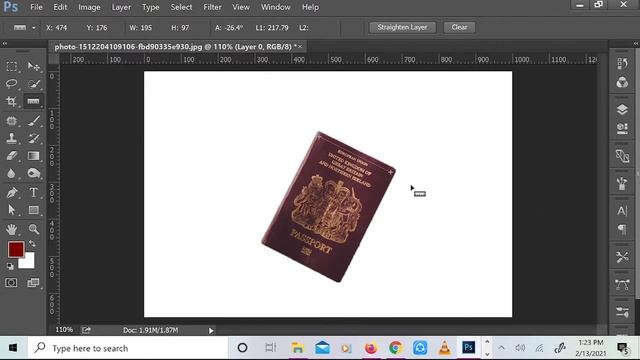Open the foreground color swatch
Image resolution: width=640 pixels, height=360 pixels.
pos(16,249)
